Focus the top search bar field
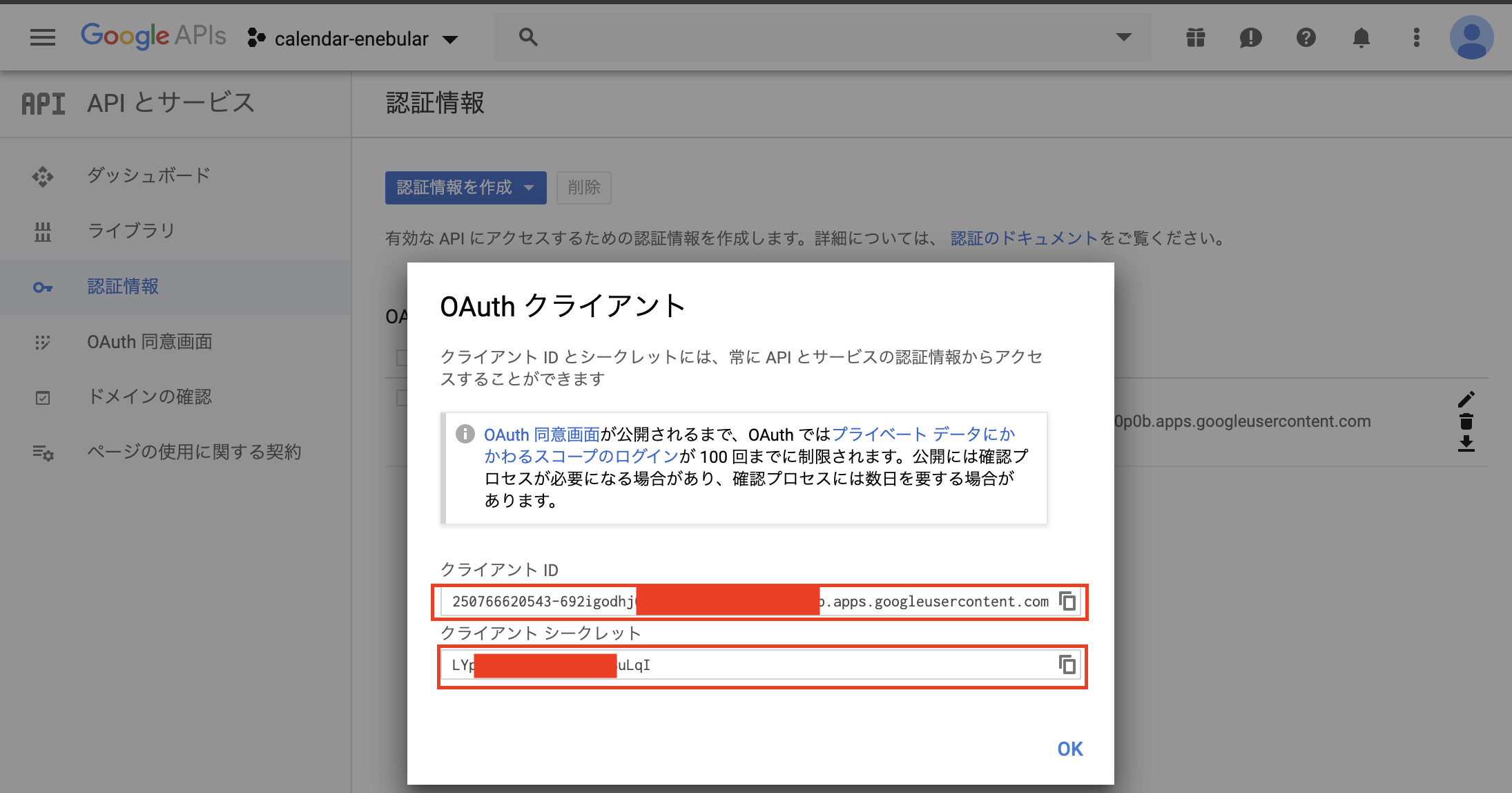Image resolution: width=1512 pixels, height=793 pixels. [x=822, y=37]
